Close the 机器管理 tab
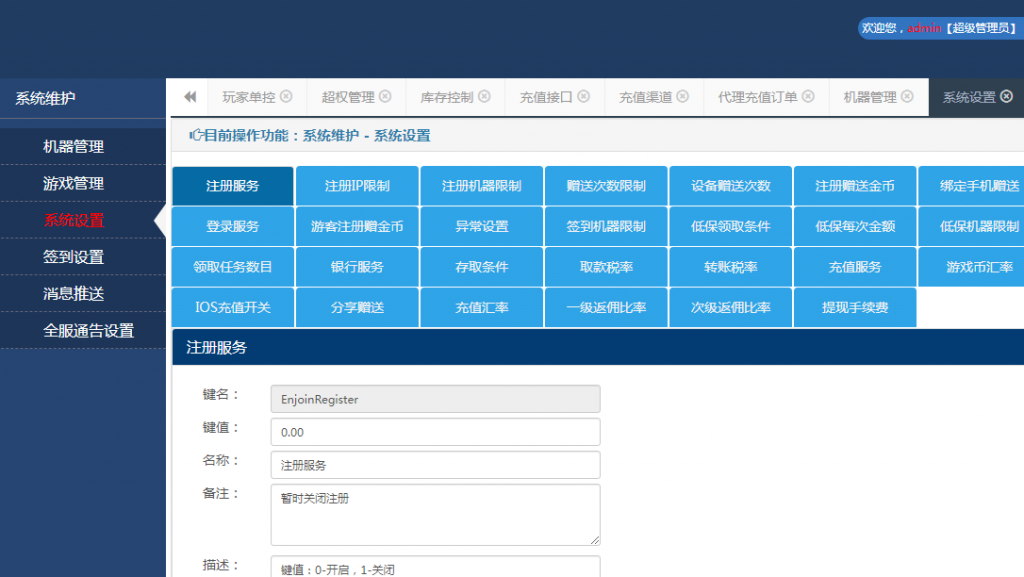This screenshot has width=1024, height=577. click(x=905, y=97)
